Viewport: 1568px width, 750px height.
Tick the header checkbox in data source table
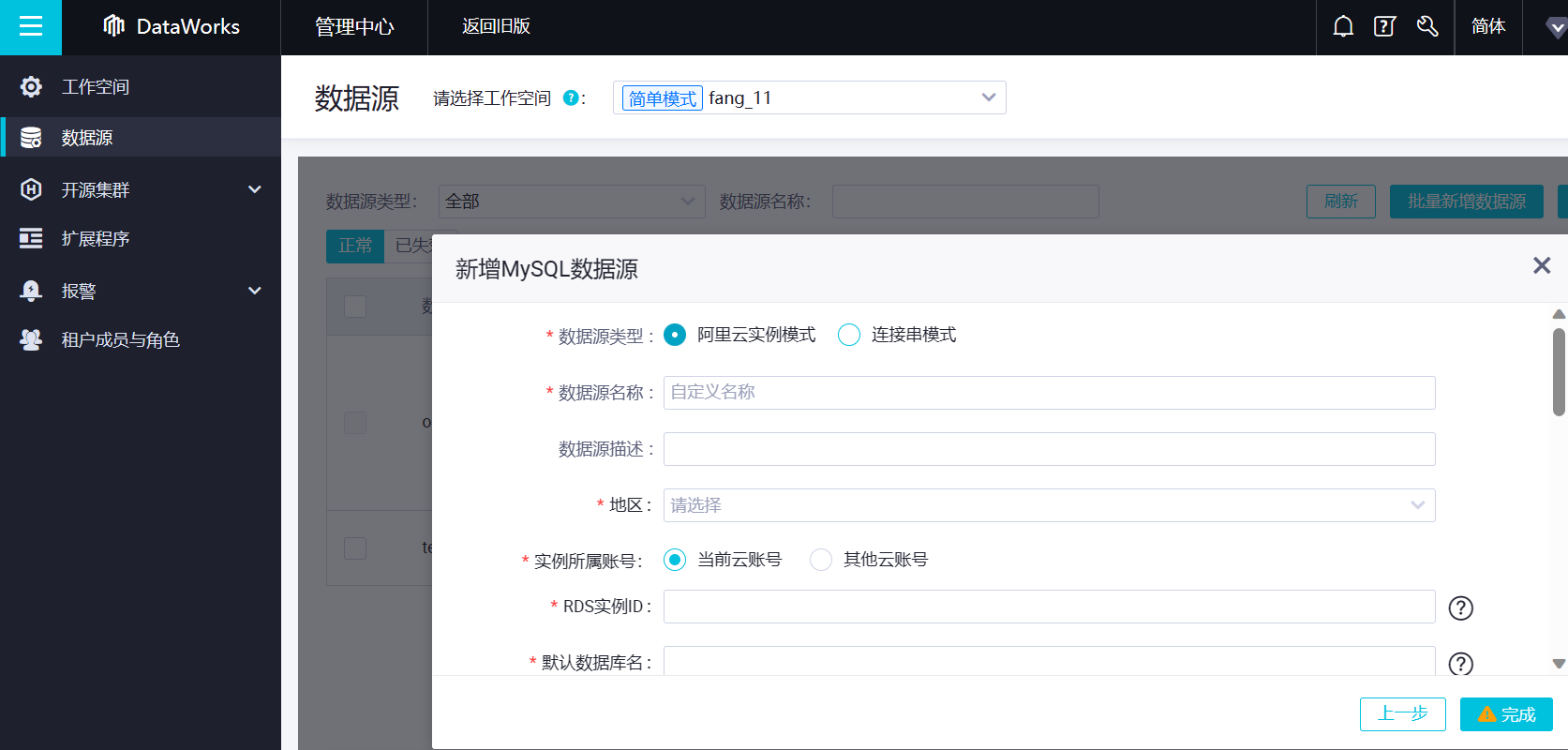point(355,306)
